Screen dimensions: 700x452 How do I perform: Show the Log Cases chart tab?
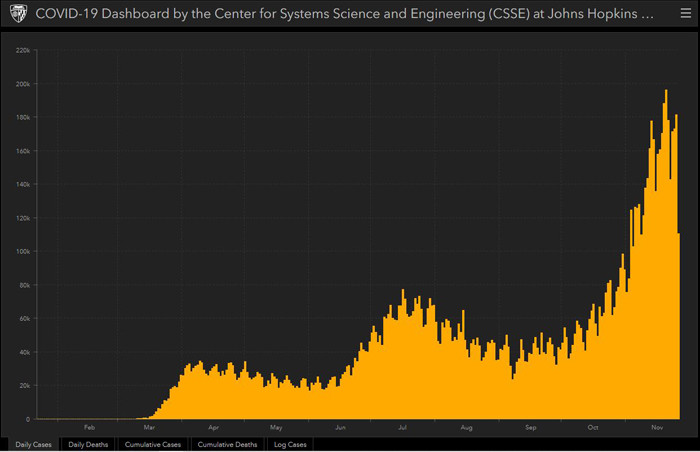(x=290, y=444)
